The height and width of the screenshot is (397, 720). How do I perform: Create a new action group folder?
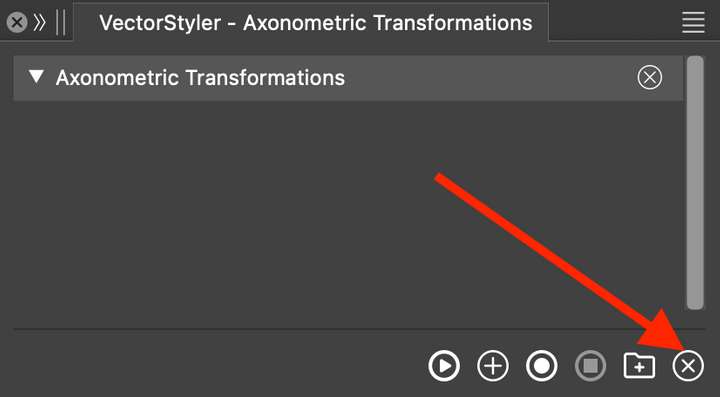(x=639, y=366)
